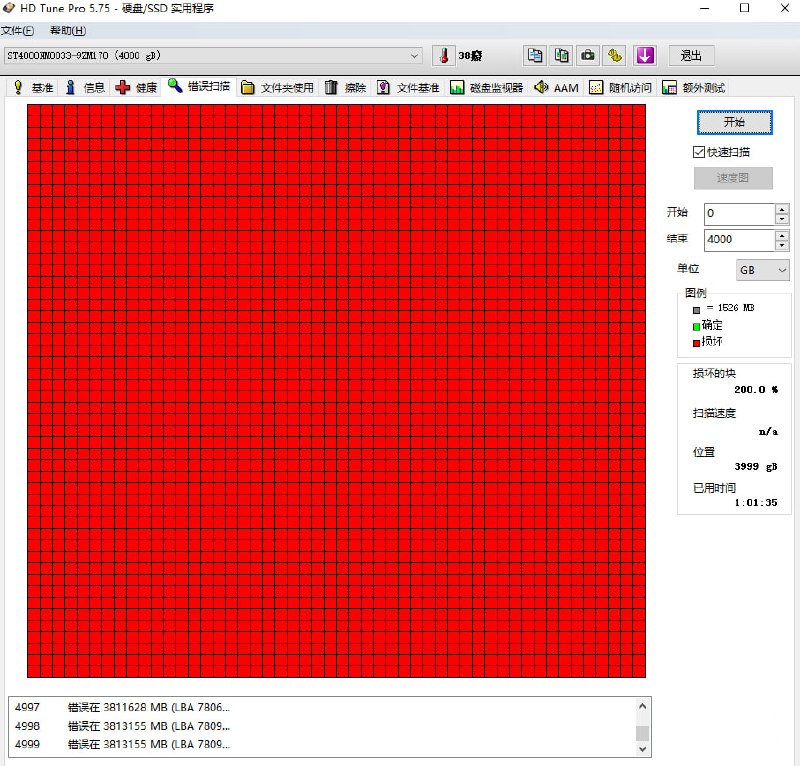This screenshot has width=800, height=766.
Task: Click the error log scrollbar up arrow
Action: pyautogui.click(x=642, y=706)
